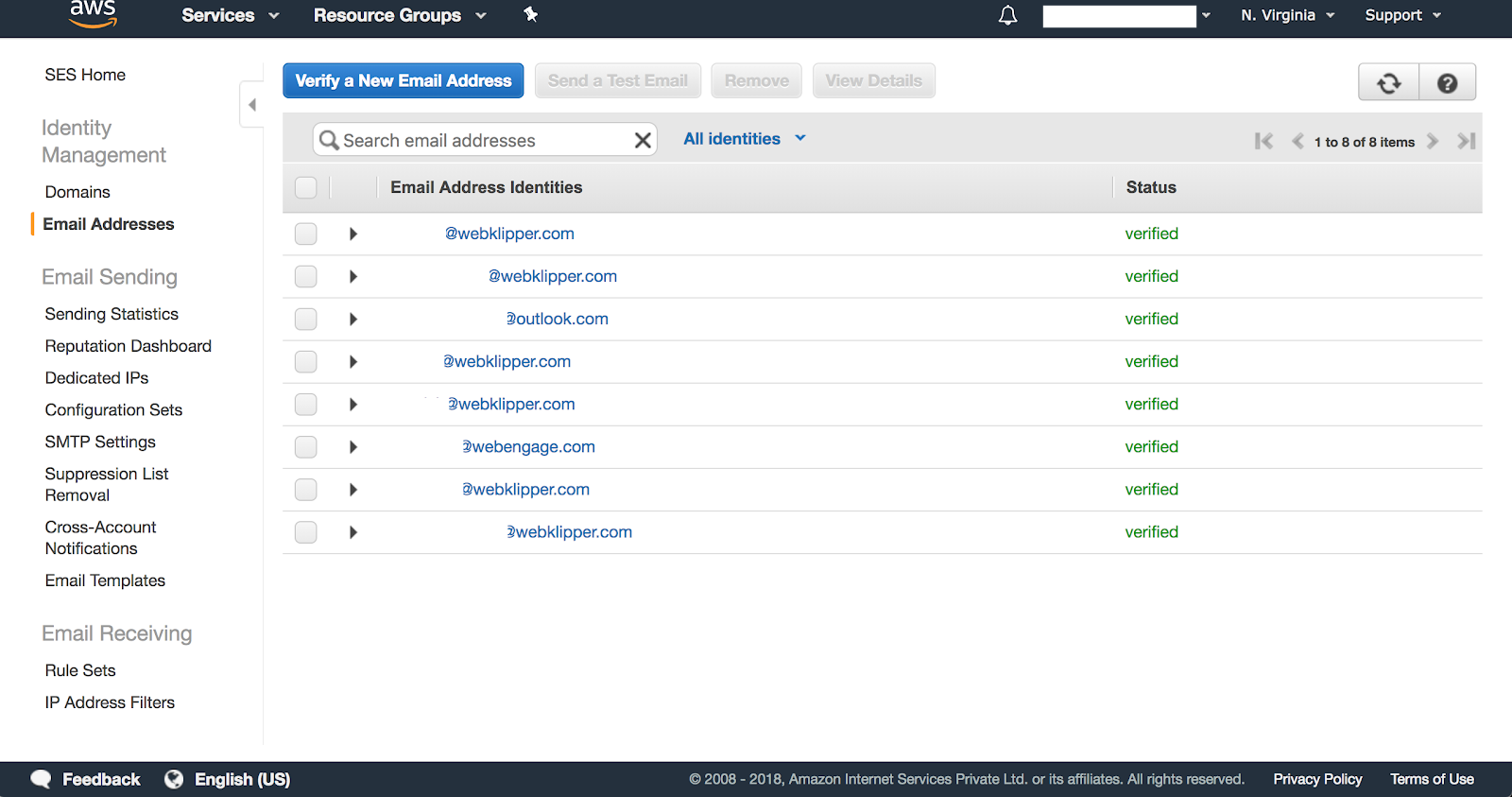The width and height of the screenshot is (1512, 797).
Task: Sort by Email Address Identities column header
Action: click(x=487, y=187)
